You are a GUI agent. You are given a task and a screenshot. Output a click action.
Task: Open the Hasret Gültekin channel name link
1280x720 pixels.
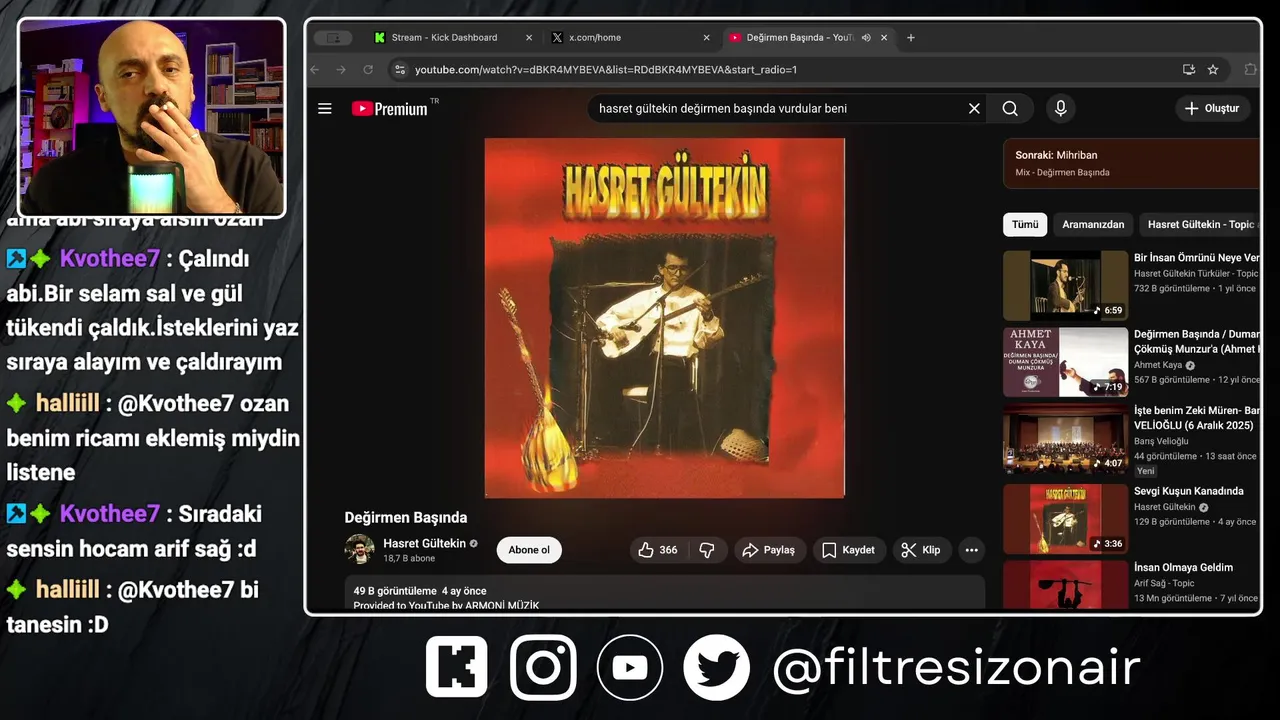425,543
